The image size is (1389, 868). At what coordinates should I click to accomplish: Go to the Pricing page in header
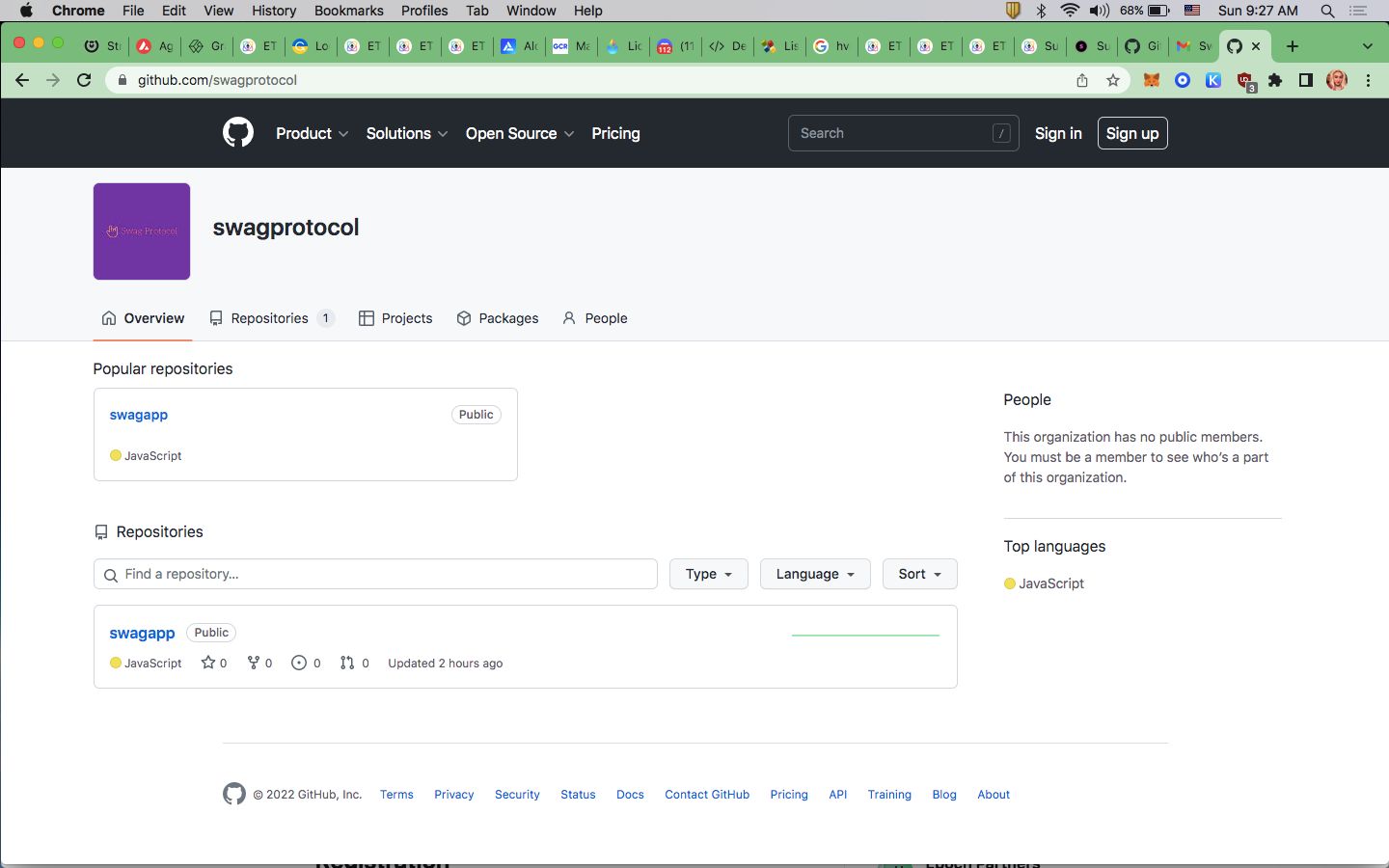pyautogui.click(x=615, y=133)
